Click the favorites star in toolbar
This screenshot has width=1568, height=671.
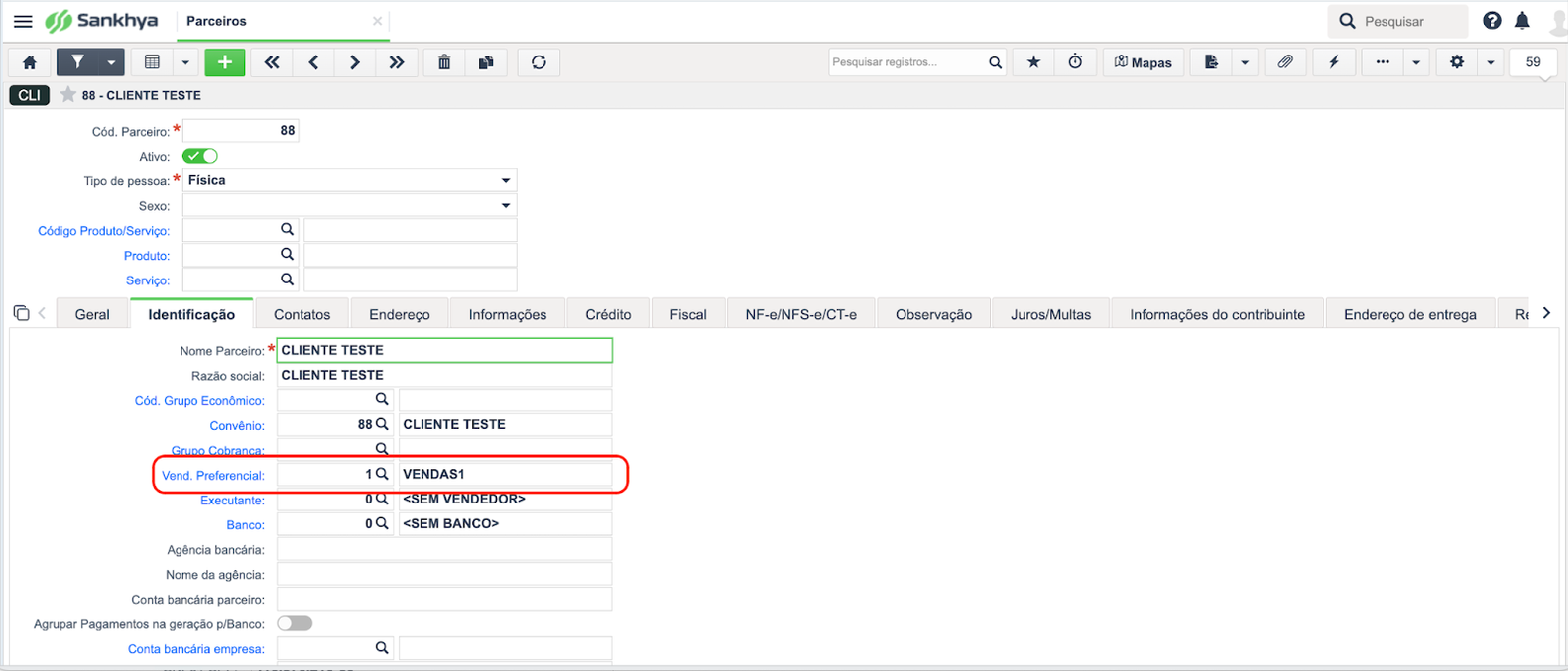click(x=1033, y=62)
